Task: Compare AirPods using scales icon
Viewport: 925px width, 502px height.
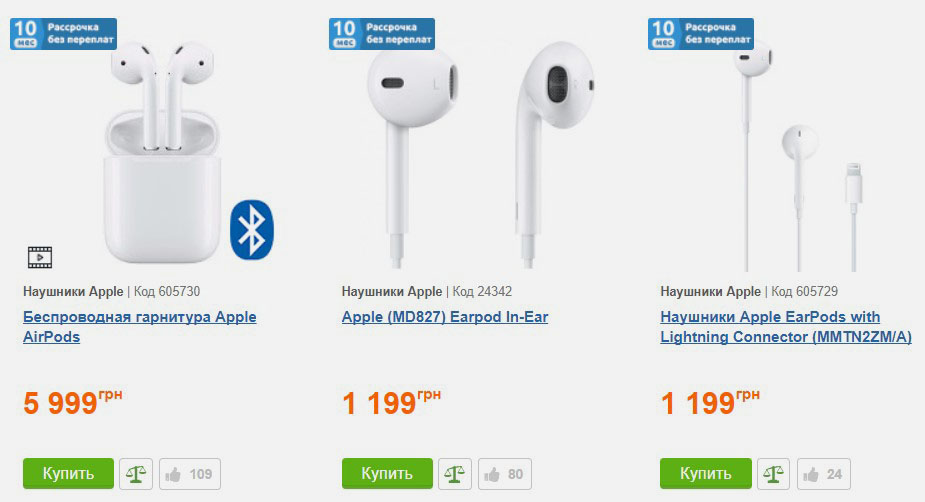Action: pos(136,474)
